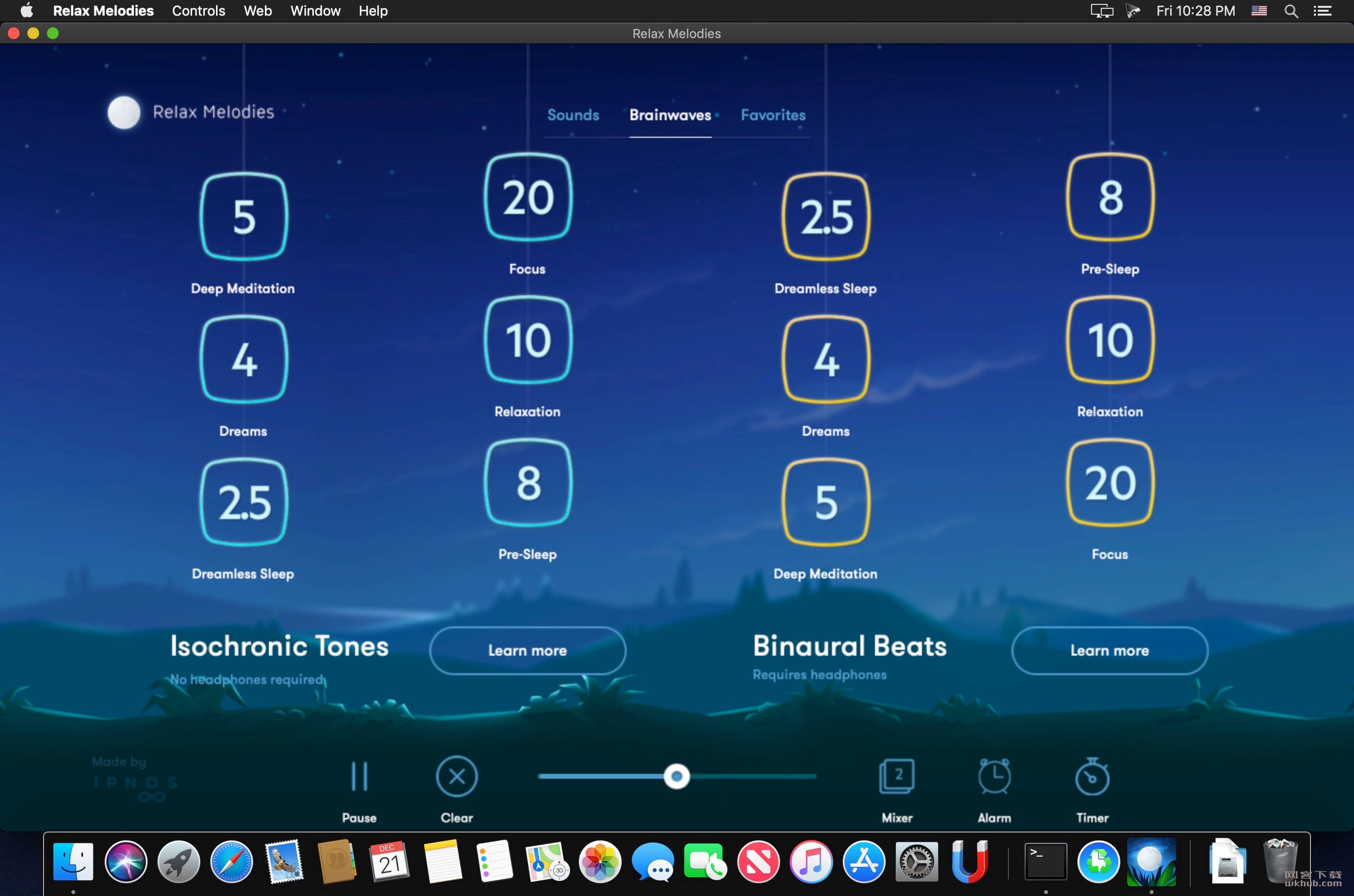Screen dimensions: 1354x896
Task: Open the display mirroring menu bar icon
Action: 1101,11
